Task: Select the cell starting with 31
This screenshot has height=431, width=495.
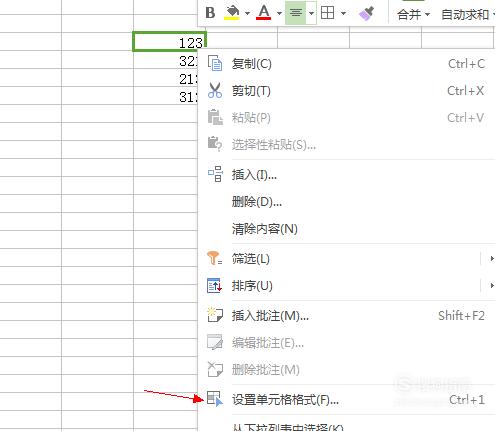Action: [166, 96]
